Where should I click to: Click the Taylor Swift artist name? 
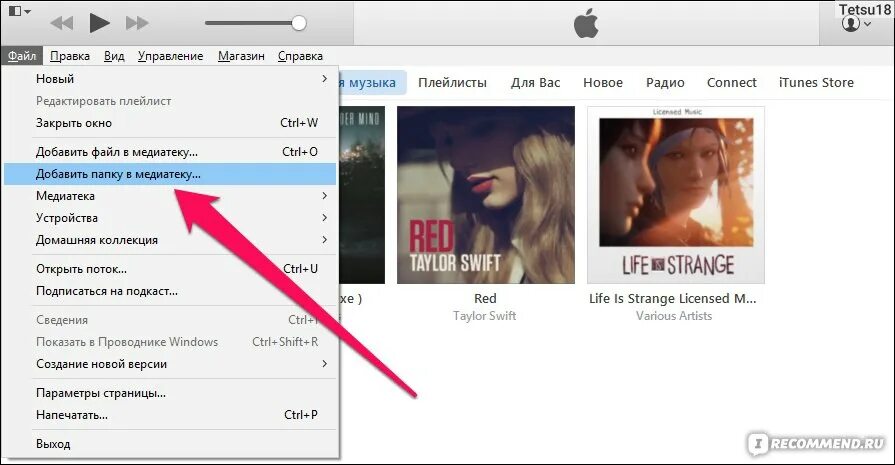tap(485, 316)
